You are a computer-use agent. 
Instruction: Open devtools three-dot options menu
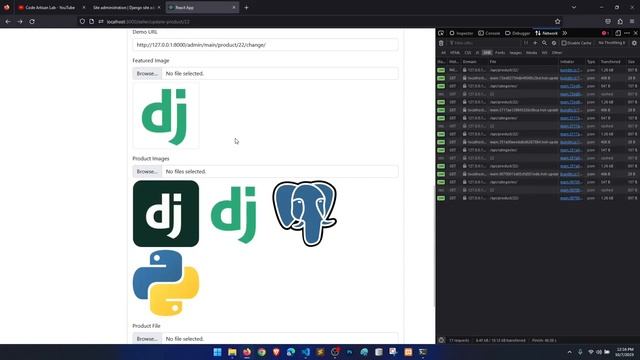[627, 33]
